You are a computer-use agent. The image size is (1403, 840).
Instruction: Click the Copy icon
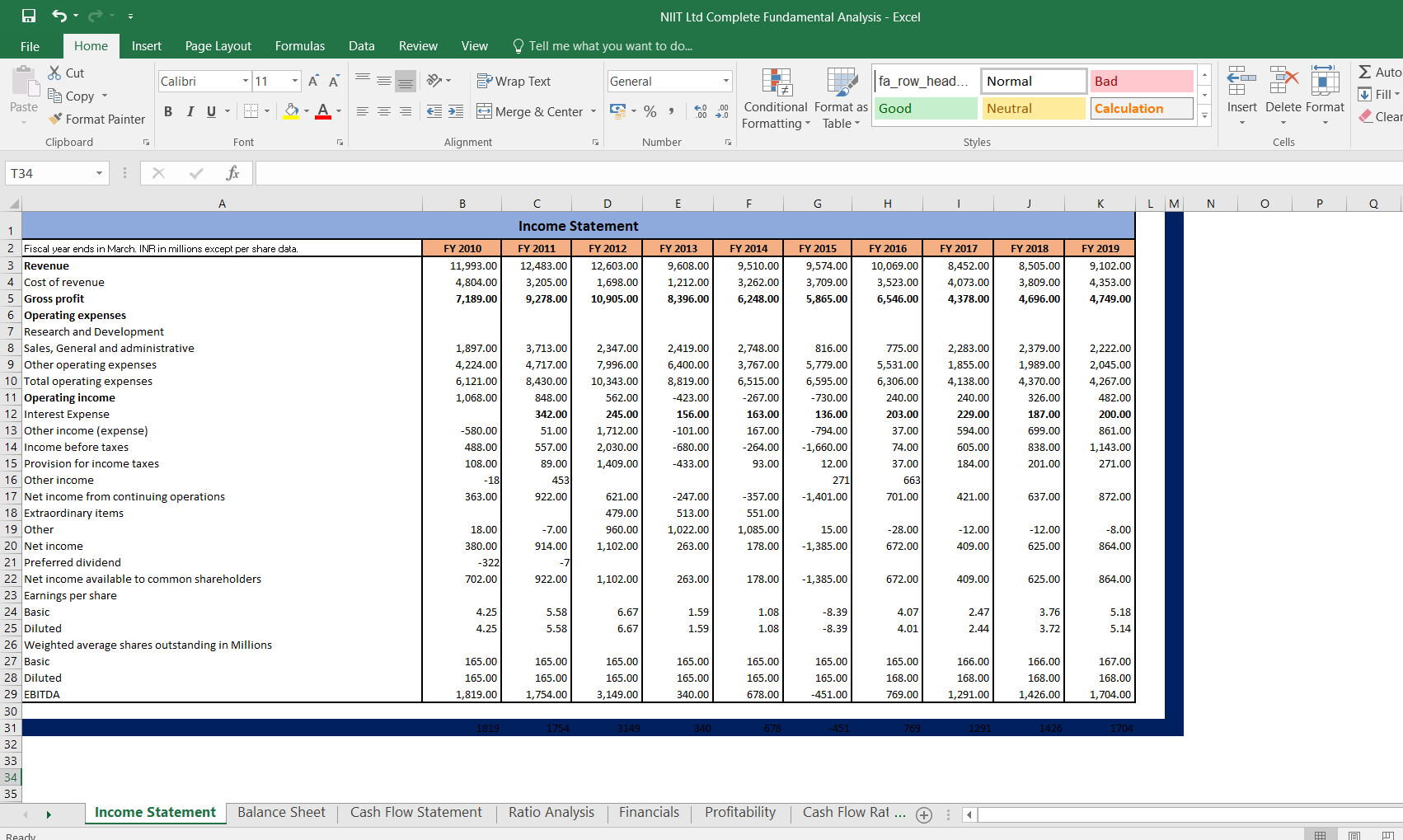pos(54,96)
